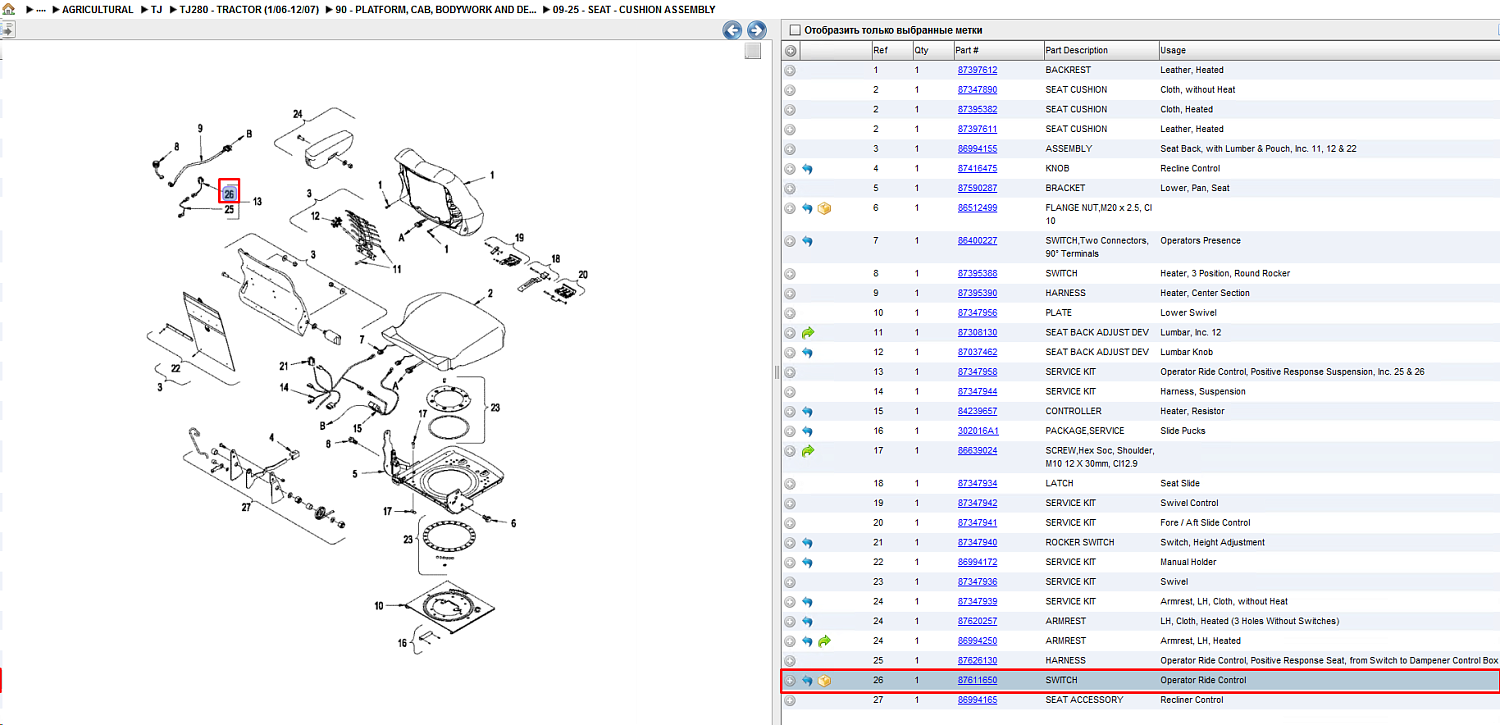Toggle the small square box above the diagram

click(752, 52)
